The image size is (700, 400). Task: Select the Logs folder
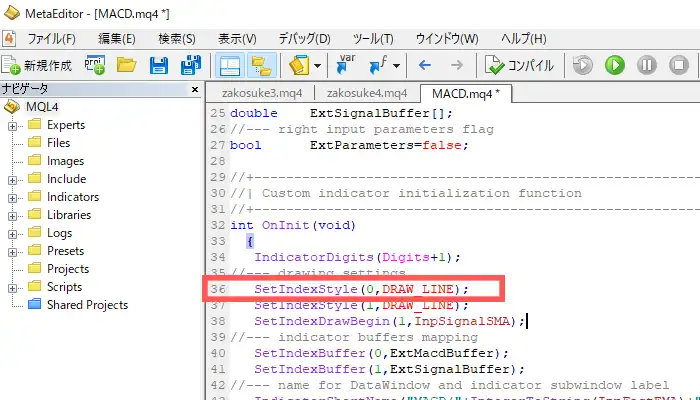pyautogui.click(x=59, y=233)
